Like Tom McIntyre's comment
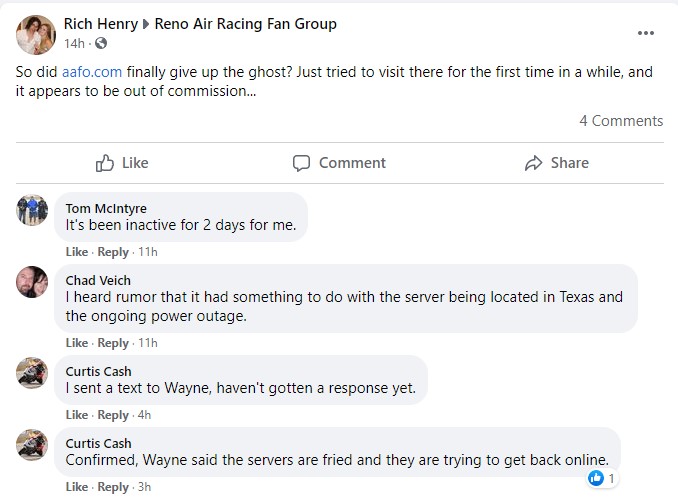The width and height of the screenshot is (678, 497). tap(77, 253)
